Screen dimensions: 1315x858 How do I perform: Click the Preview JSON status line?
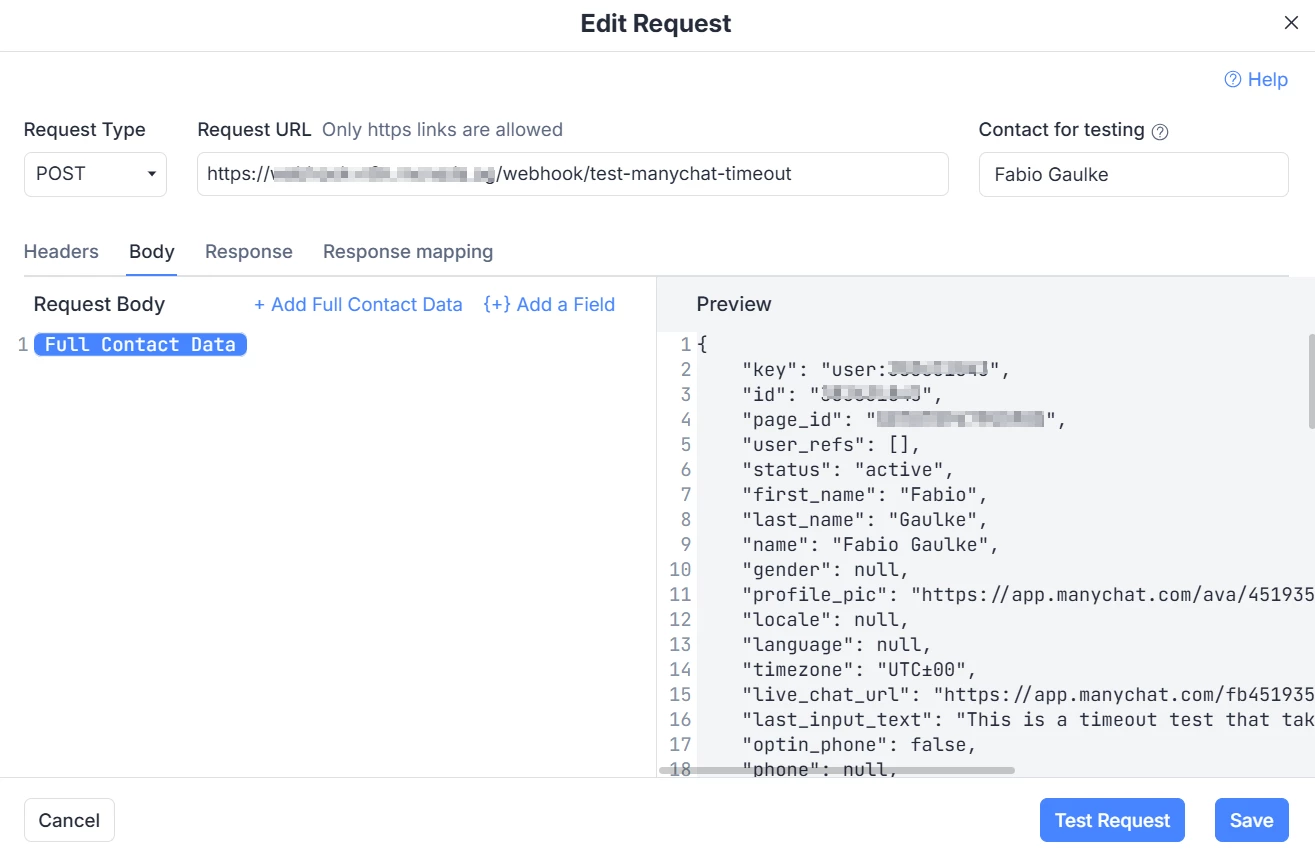coord(848,470)
